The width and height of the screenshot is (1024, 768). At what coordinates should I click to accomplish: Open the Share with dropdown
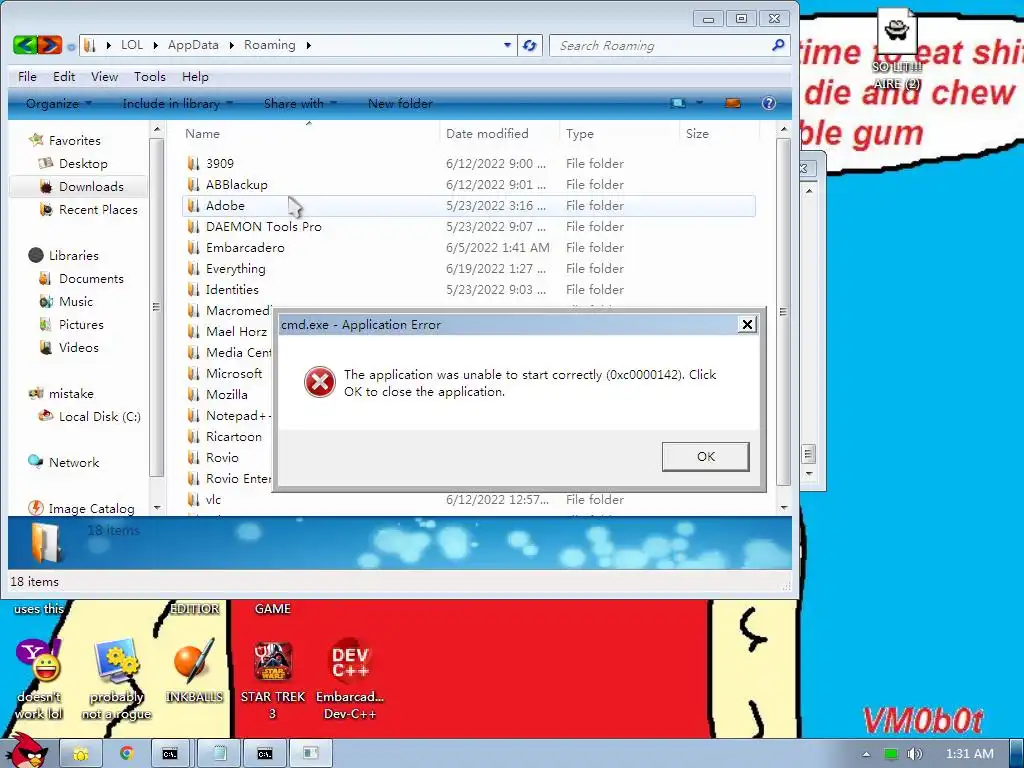point(300,103)
